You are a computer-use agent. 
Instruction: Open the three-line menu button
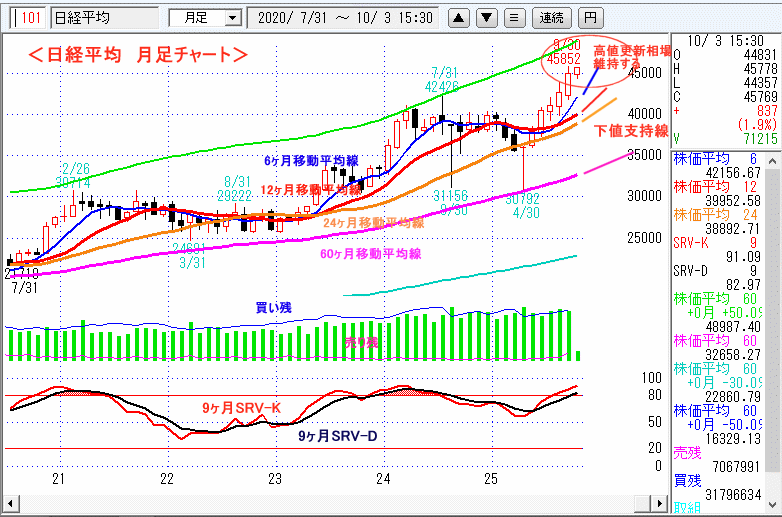(512, 17)
